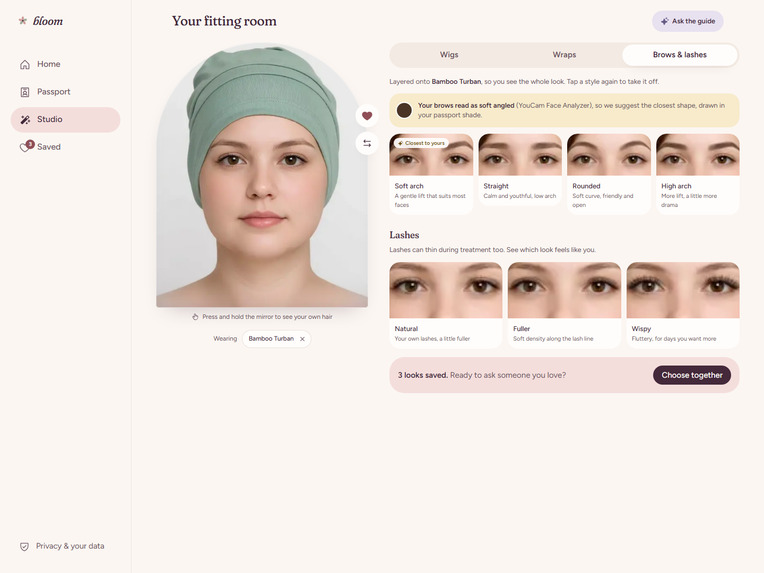764x573 pixels.
Task: Click the hand press-and-hold hint icon
Action: (x=195, y=317)
